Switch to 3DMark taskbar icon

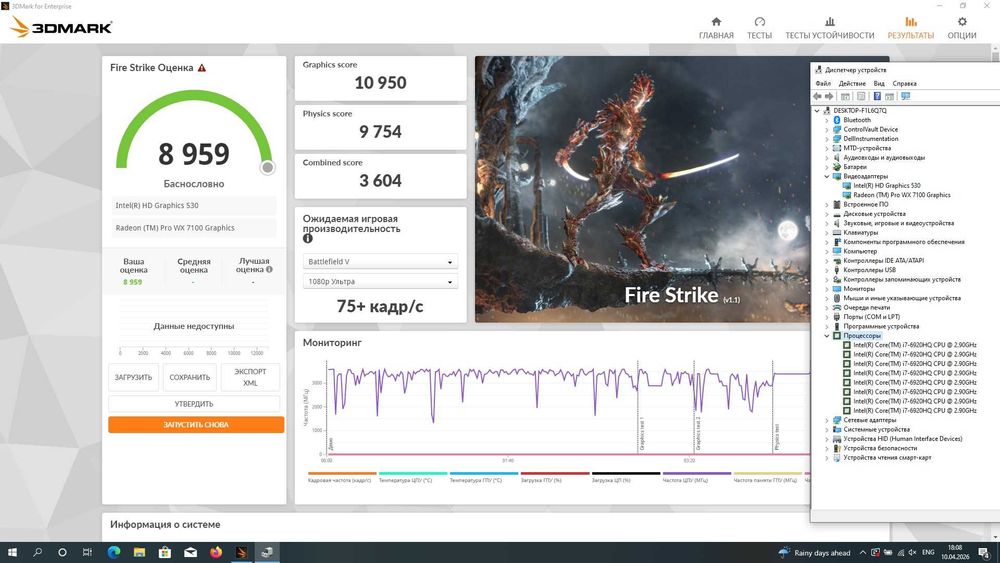[241, 552]
